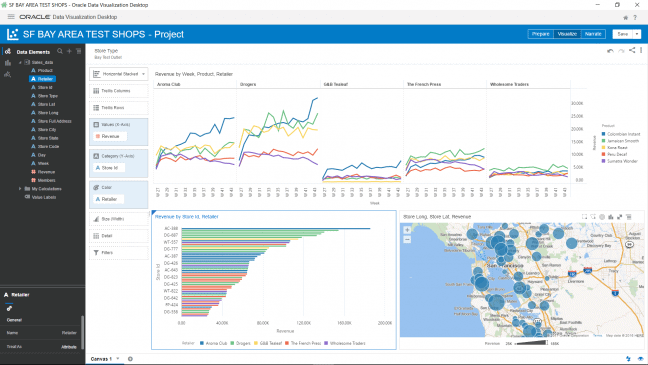
Task: Select the Revenue measure element
Action: pyautogui.click(x=46, y=172)
